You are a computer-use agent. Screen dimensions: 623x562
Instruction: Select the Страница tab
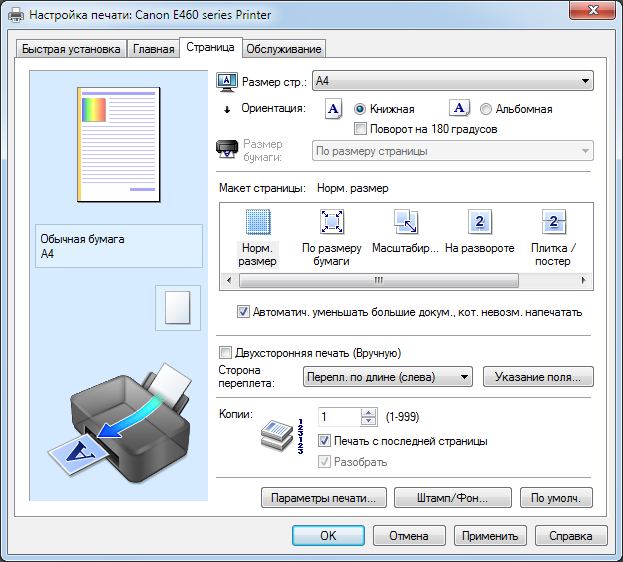[211, 47]
